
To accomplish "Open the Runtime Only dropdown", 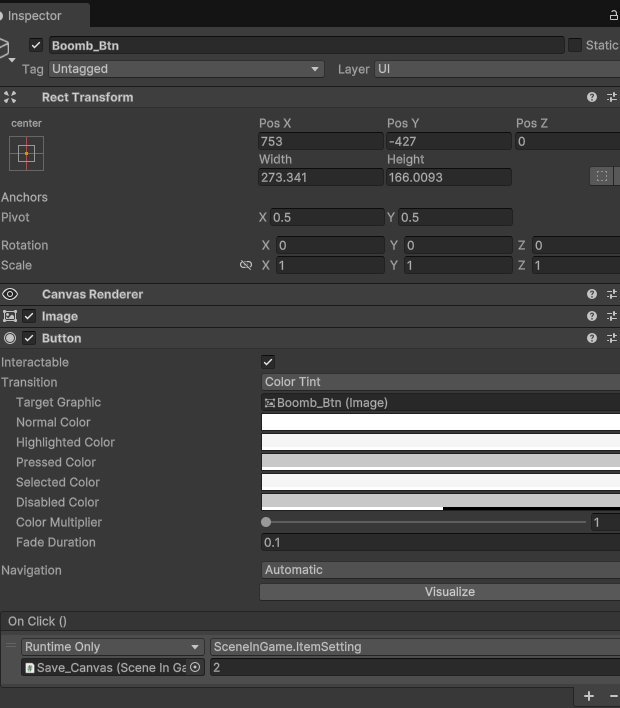I will coord(113,647).
